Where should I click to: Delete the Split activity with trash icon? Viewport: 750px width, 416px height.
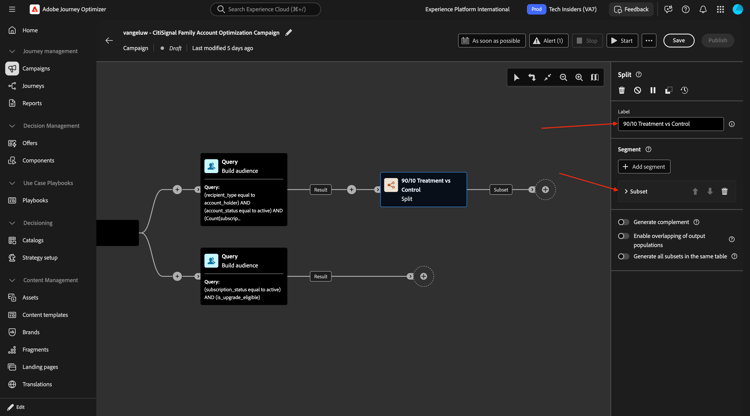tap(622, 90)
